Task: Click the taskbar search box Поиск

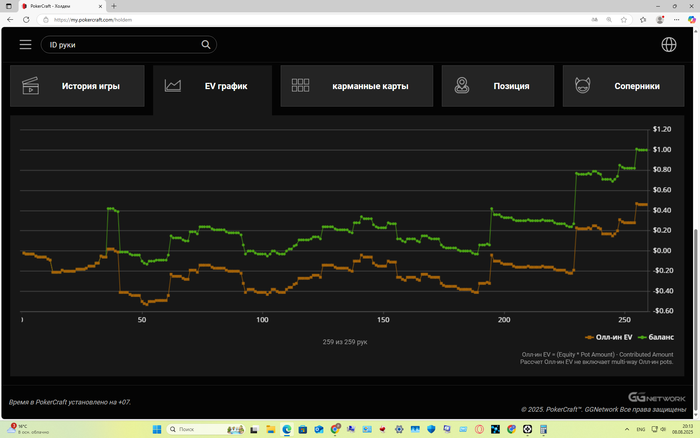Action: coord(206,430)
